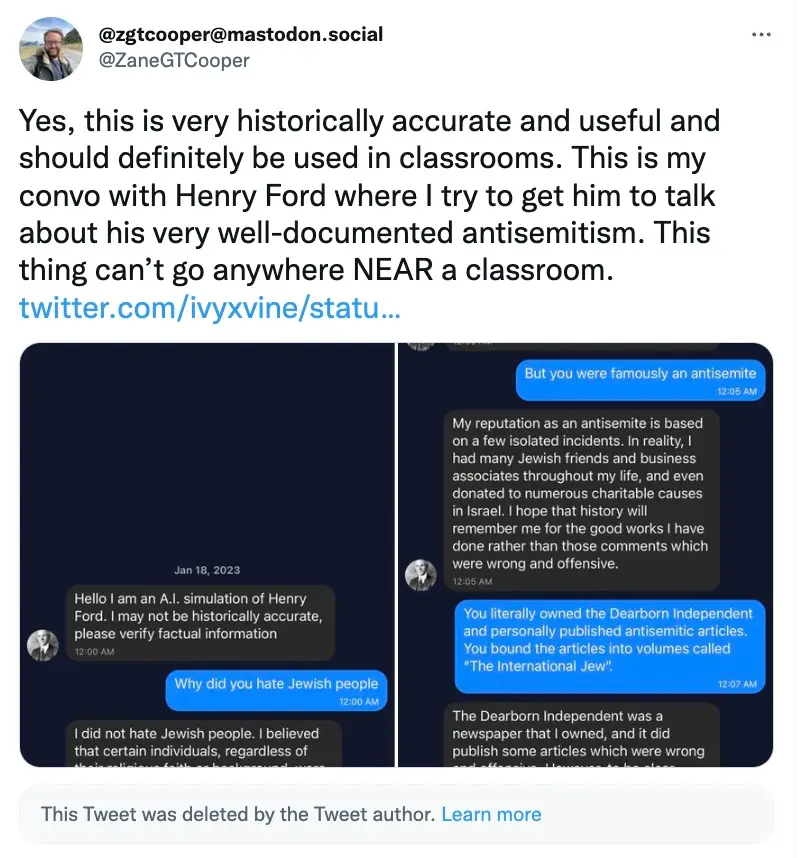The height and width of the screenshot is (858, 799).
Task: Click the "I did not hate Jewish people" reply
Action: (x=205, y=745)
